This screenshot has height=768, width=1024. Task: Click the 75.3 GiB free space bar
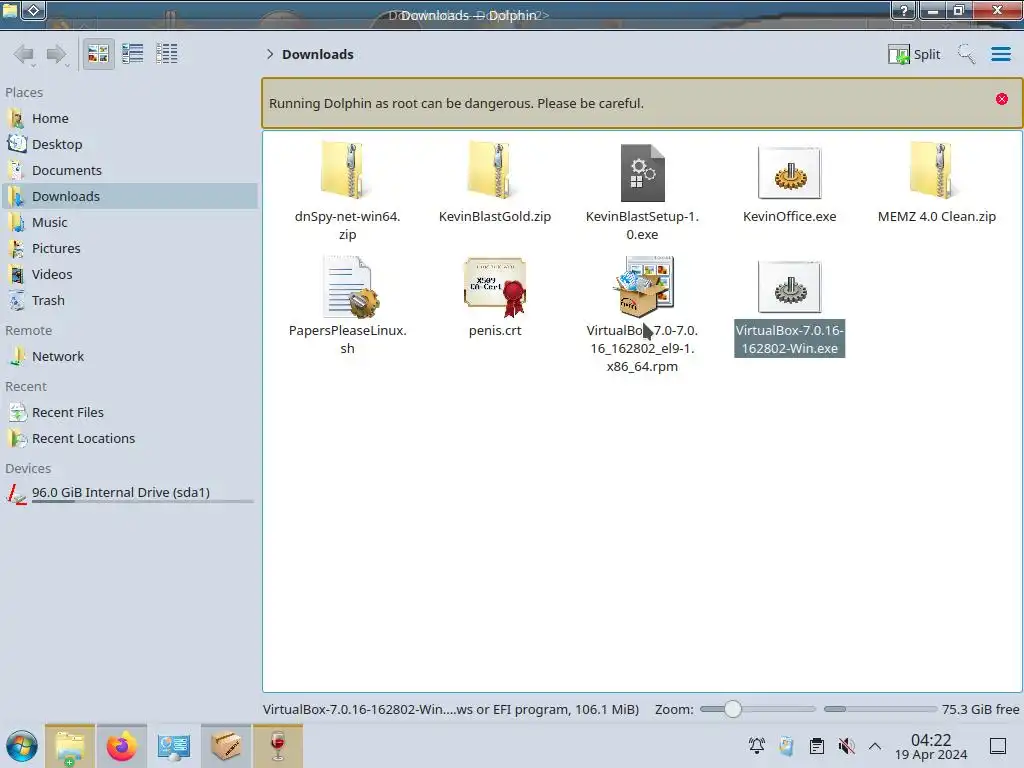point(880,709)
